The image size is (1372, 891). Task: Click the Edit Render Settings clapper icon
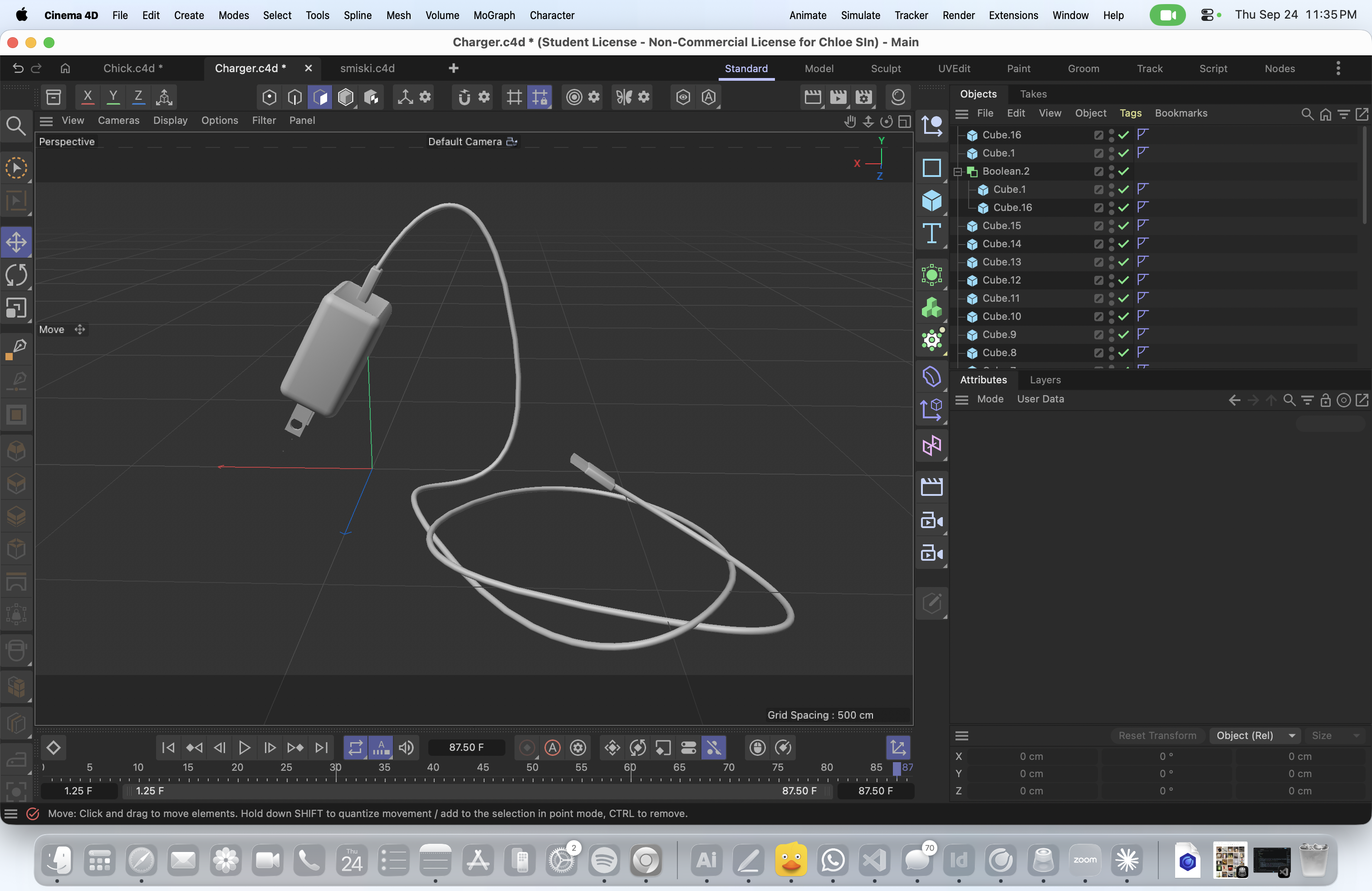[863, 97]
